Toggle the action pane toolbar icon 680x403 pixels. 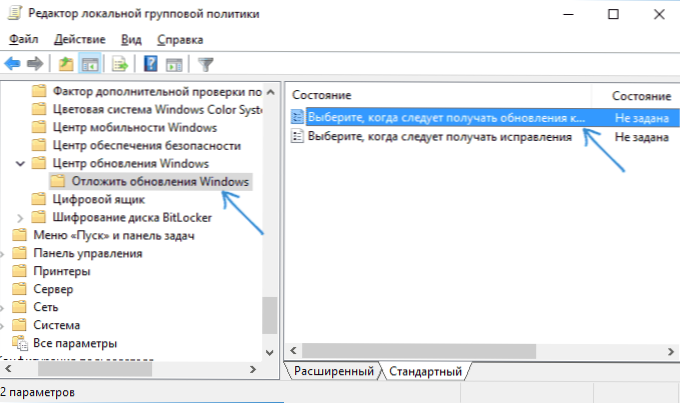[x=174, y=65]
